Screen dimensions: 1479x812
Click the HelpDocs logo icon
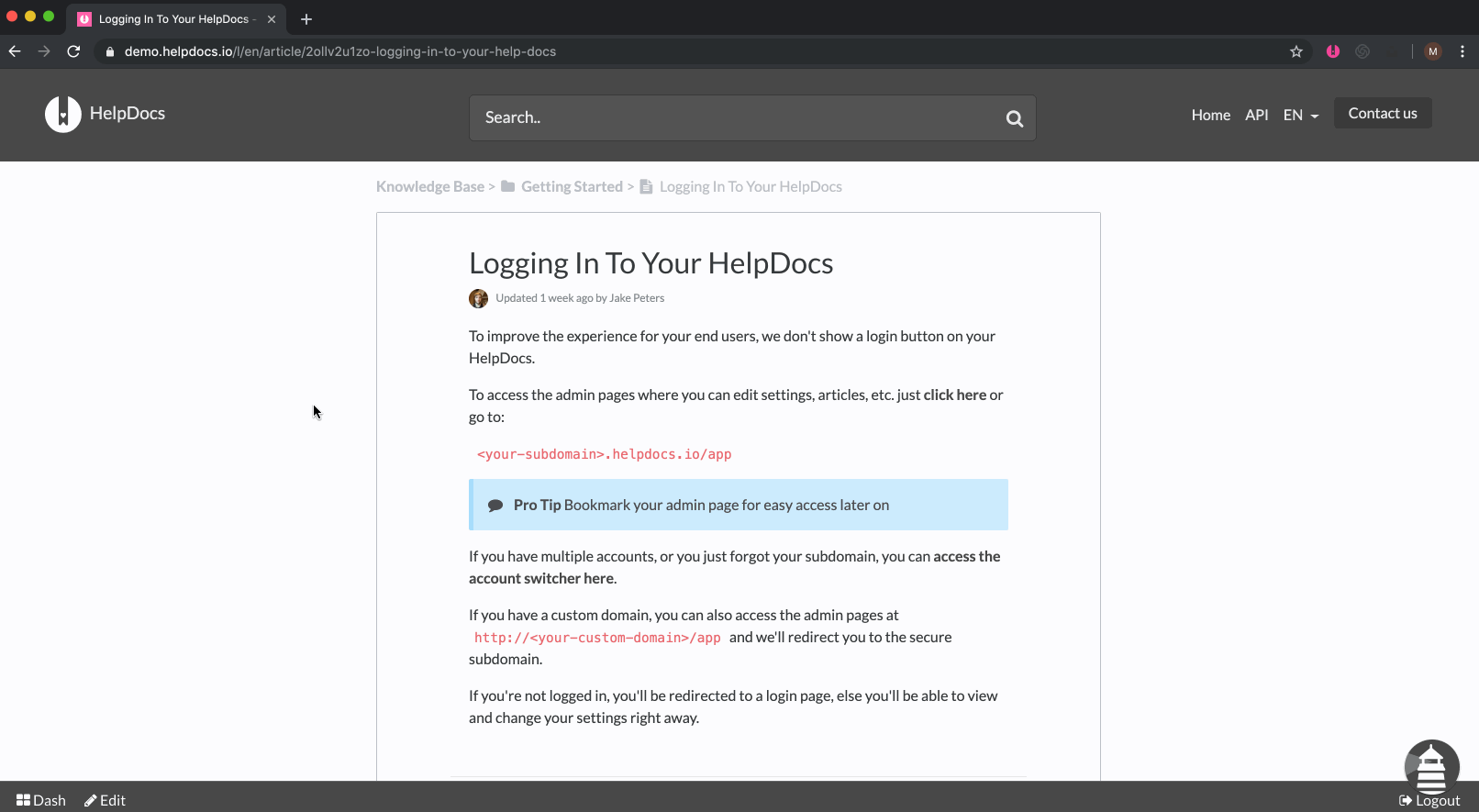[63, 114]
